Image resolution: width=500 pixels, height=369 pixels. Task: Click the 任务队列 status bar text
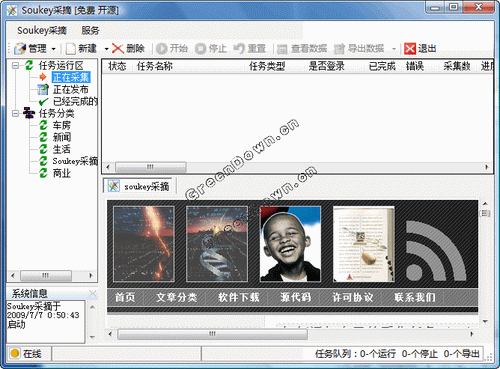point(397,354)
